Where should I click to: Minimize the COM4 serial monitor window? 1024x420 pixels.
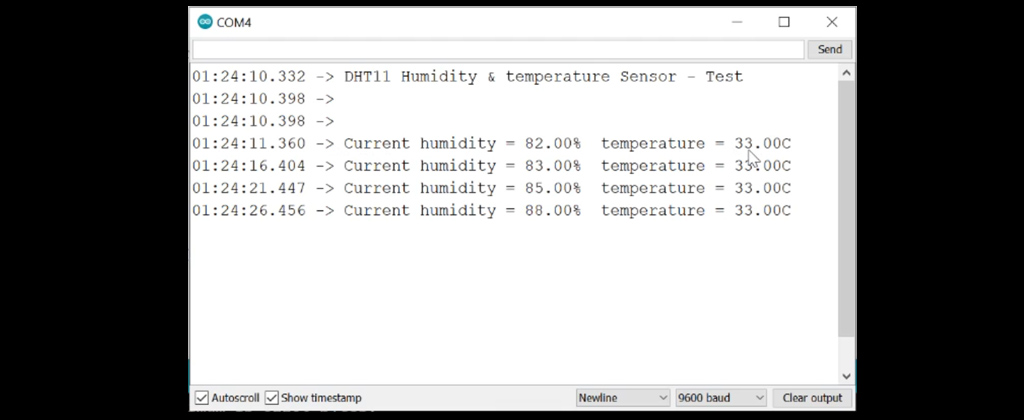click(x=737, y=22)
